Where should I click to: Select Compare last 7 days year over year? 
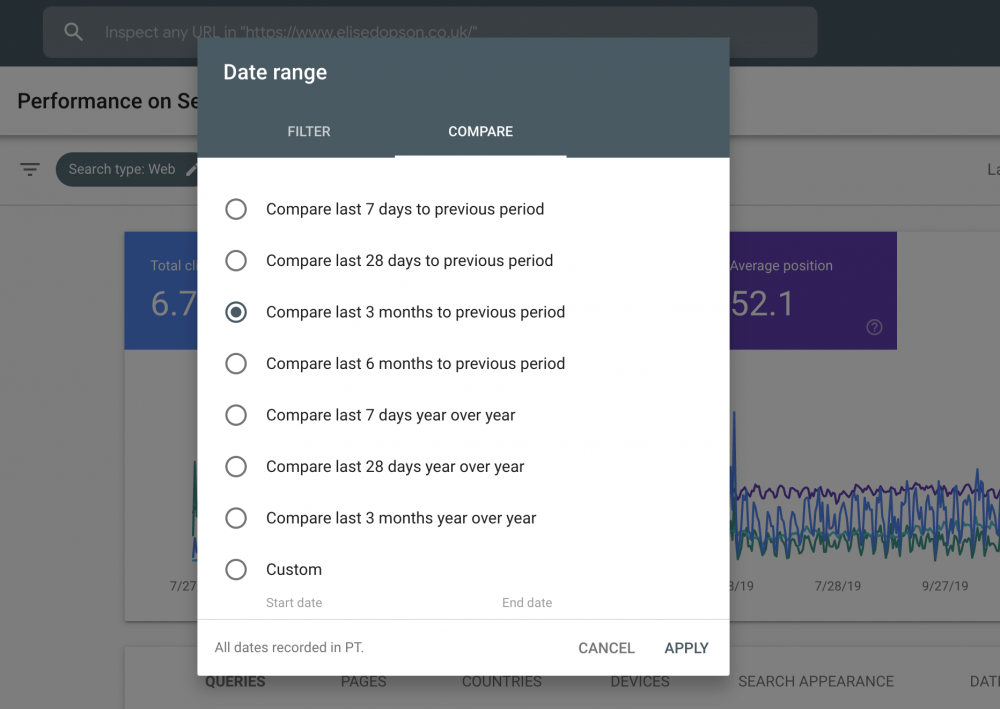[x=236, y=415]
